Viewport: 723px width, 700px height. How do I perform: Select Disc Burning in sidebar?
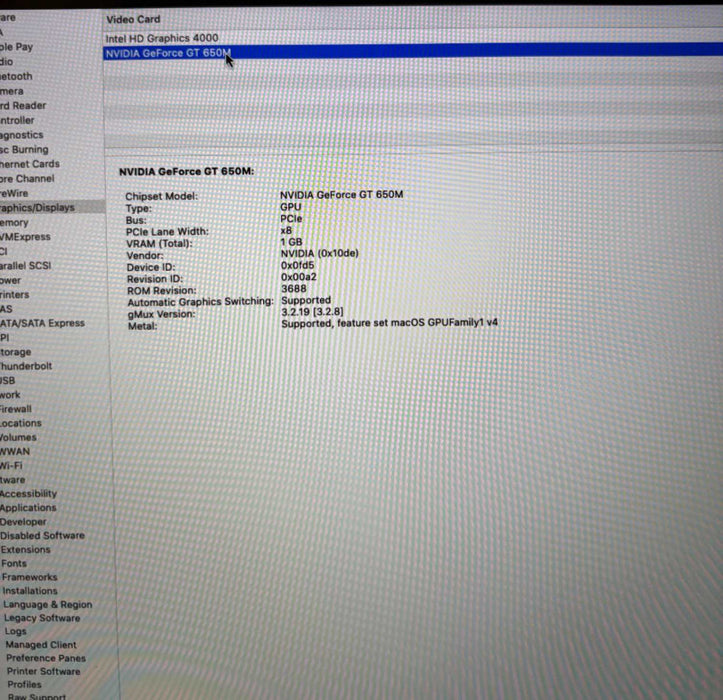tap(24, 149)
